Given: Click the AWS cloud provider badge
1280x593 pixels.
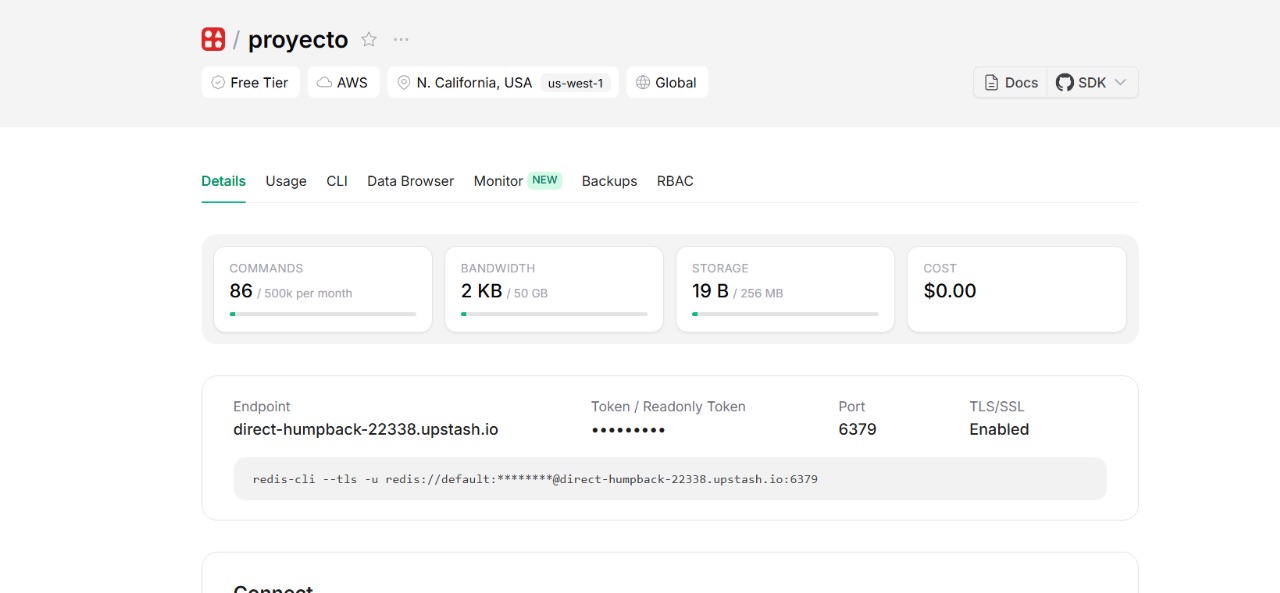Looking at the screenshot, I should (x=342, y=83).
